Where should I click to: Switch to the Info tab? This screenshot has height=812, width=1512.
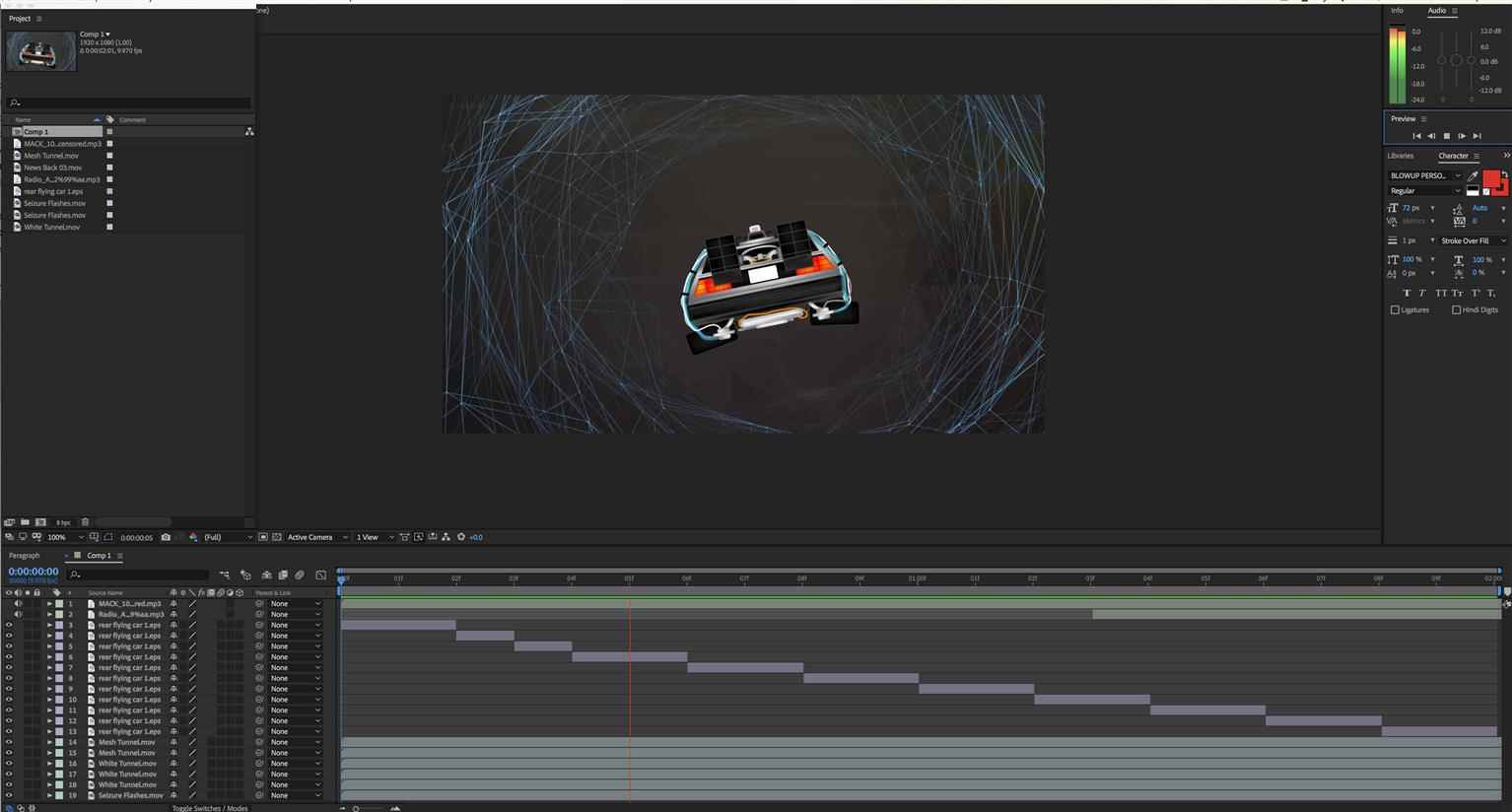tap(1397, 11)
